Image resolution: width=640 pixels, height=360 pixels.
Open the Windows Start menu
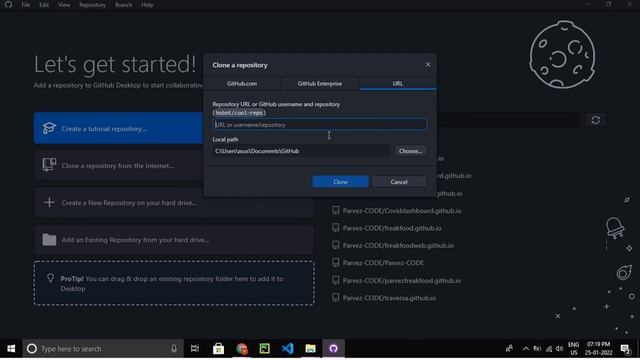pyautogui.click(x=11, y=349)
